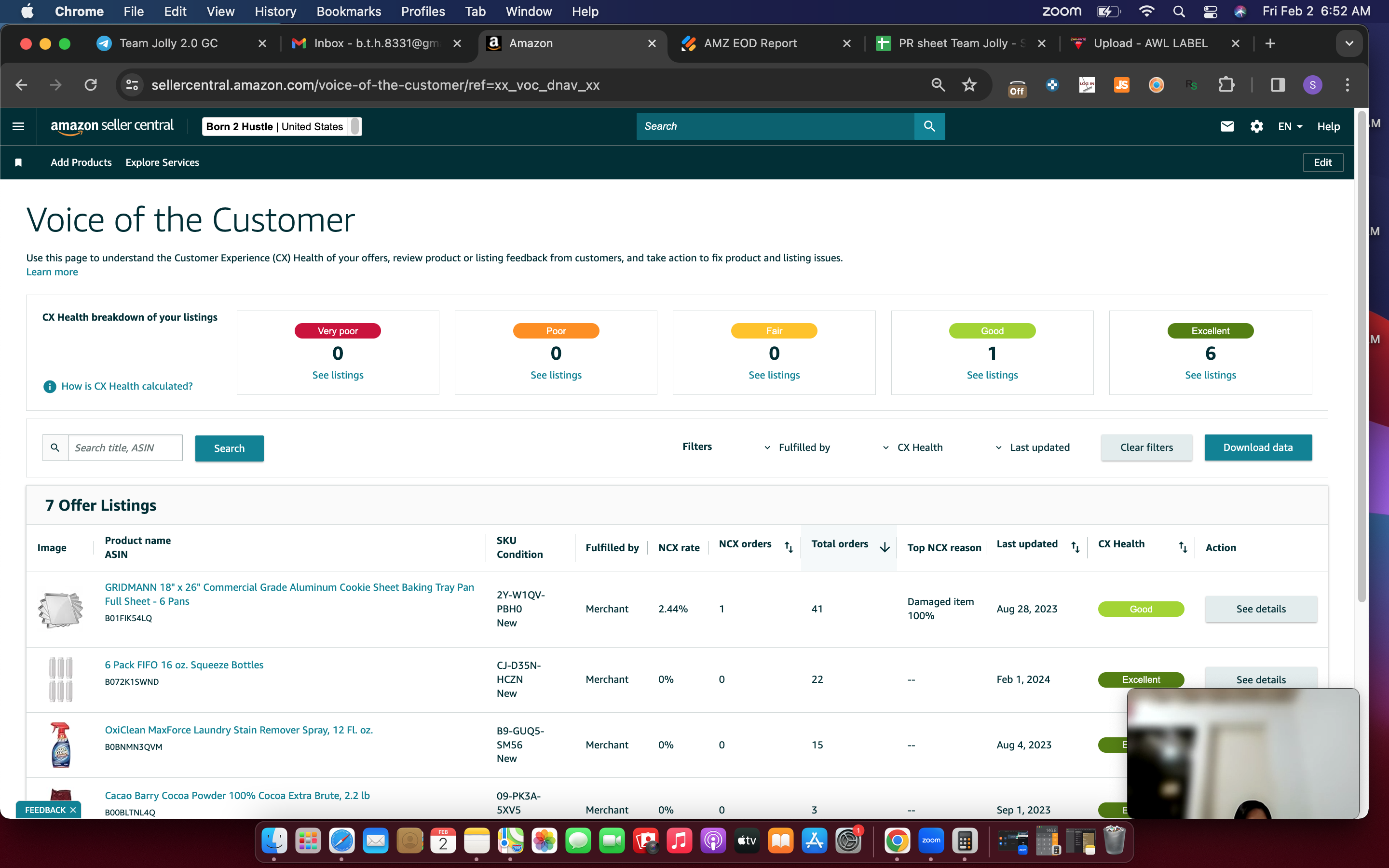This screenshot has width=1389, height=868.
Task: Expand the Last updated filter dropdown
Action: tap(1032, 447)
